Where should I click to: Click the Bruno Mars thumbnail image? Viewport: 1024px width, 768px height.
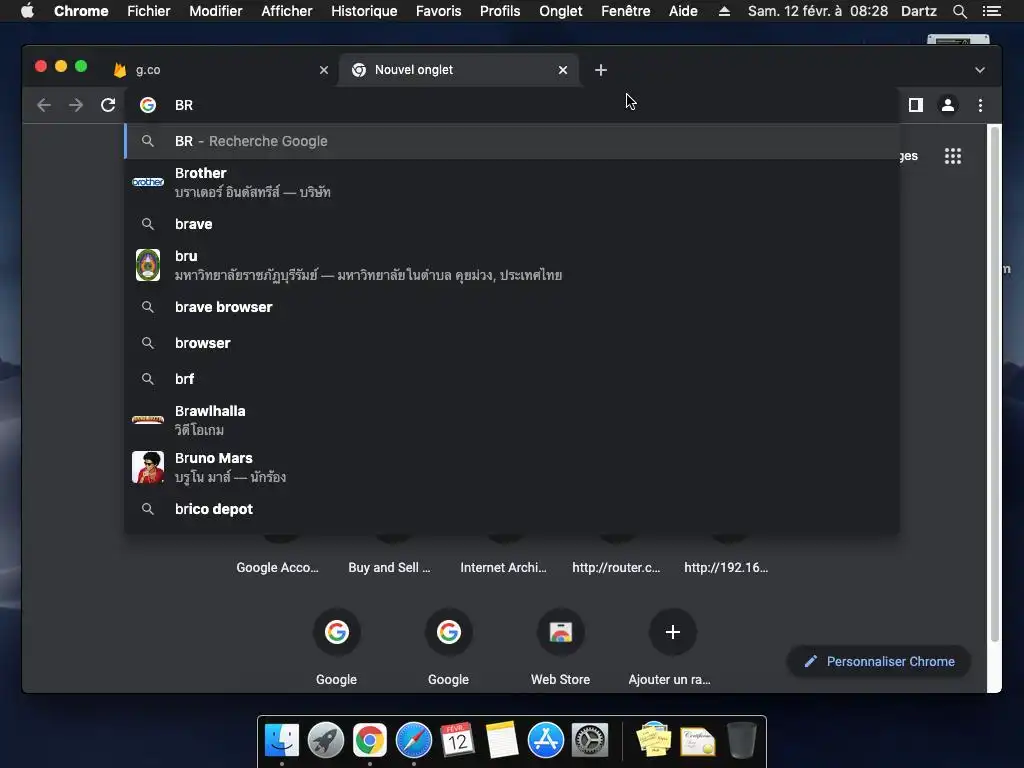tap(148, 467)
